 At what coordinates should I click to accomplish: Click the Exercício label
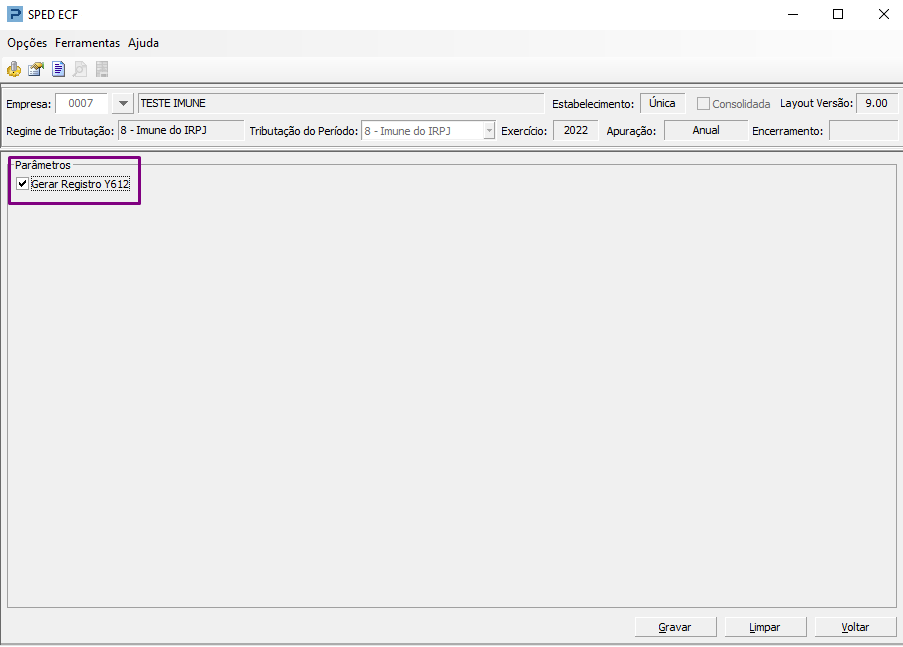[x=524, y=131]
